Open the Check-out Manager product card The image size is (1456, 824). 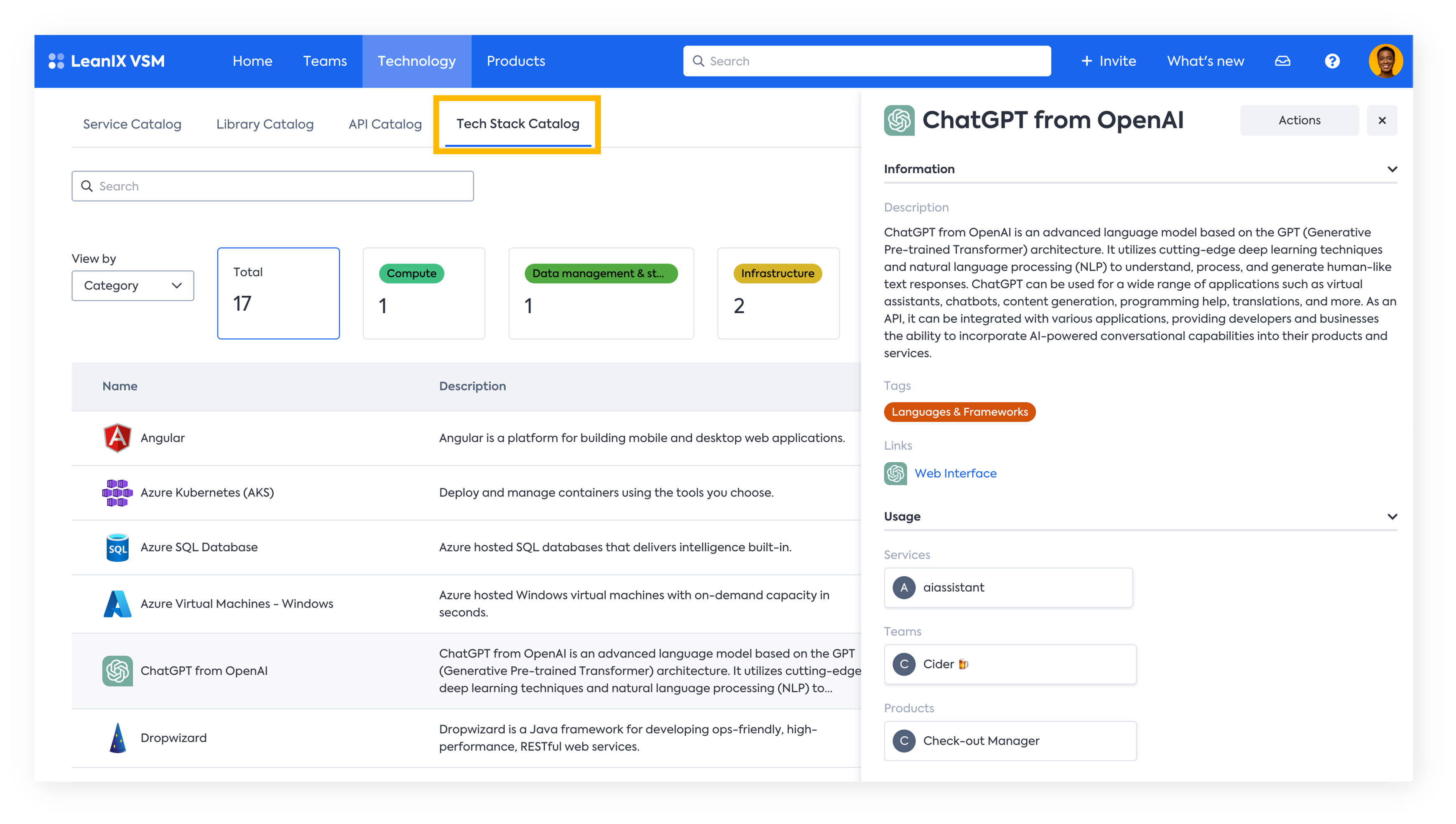[x=1010, y=741]
